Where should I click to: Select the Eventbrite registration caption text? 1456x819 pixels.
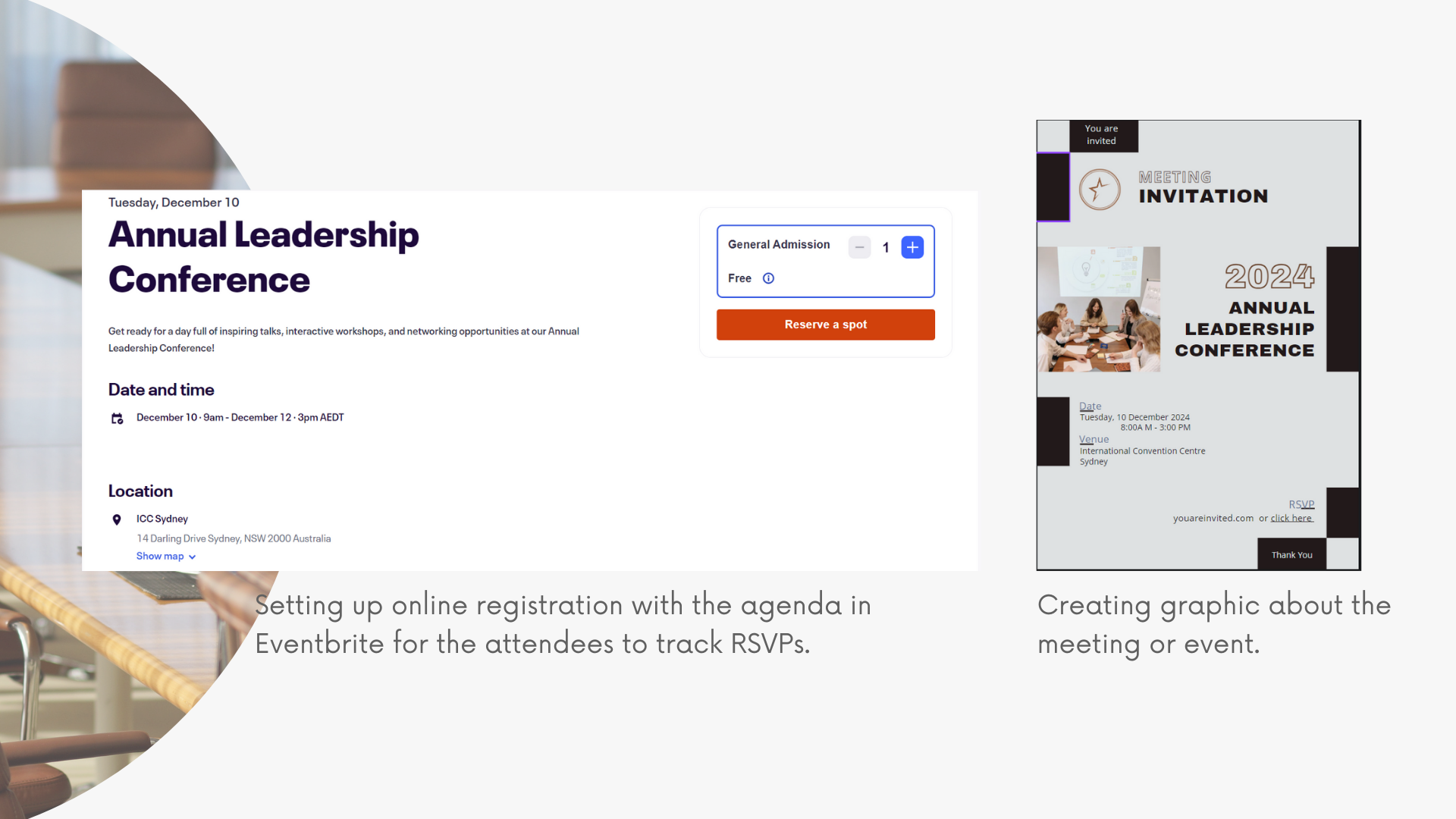point(563,623)
